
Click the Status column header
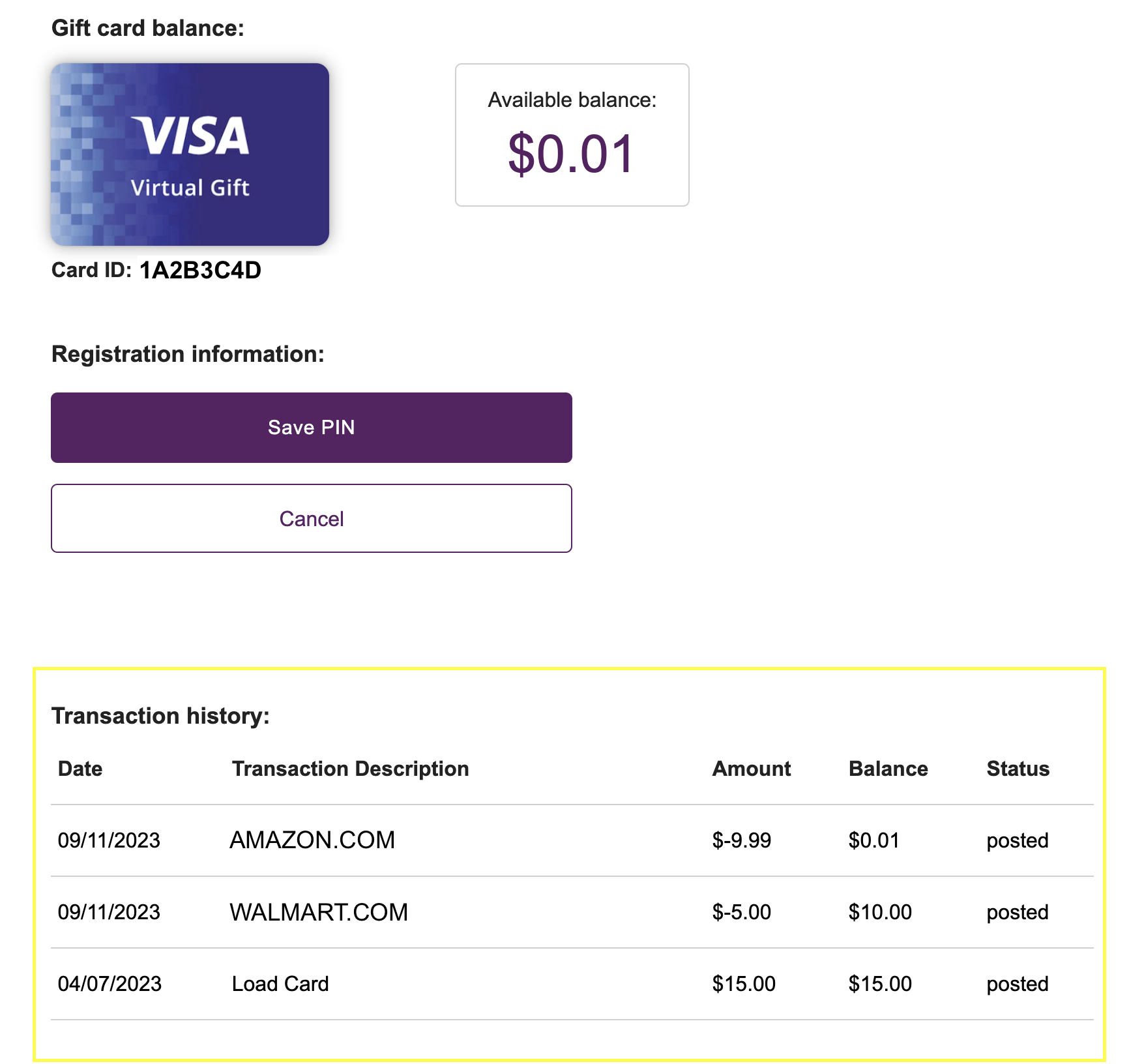(1018, 769)
